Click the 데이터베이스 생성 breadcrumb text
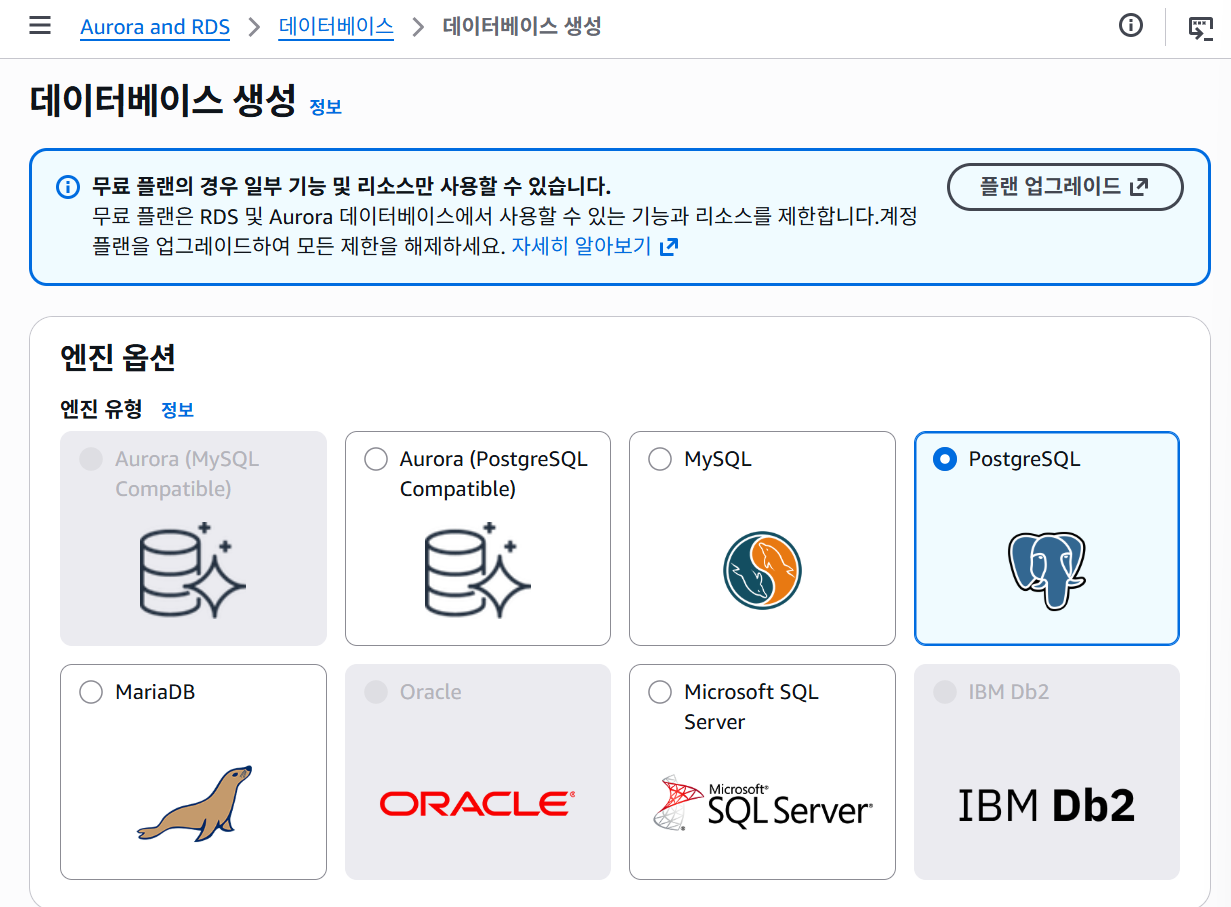1231x907 pixels. click(x=522, y=27)
